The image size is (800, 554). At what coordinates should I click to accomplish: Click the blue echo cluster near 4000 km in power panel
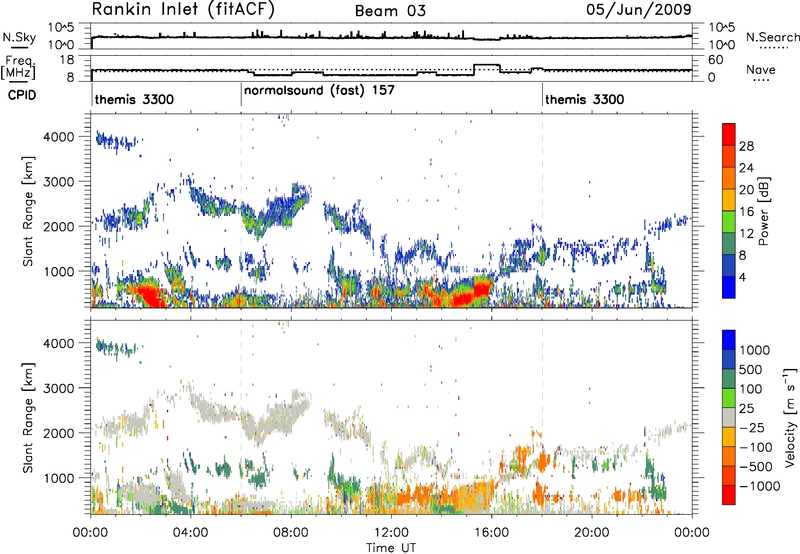click(x=116, y=141)
